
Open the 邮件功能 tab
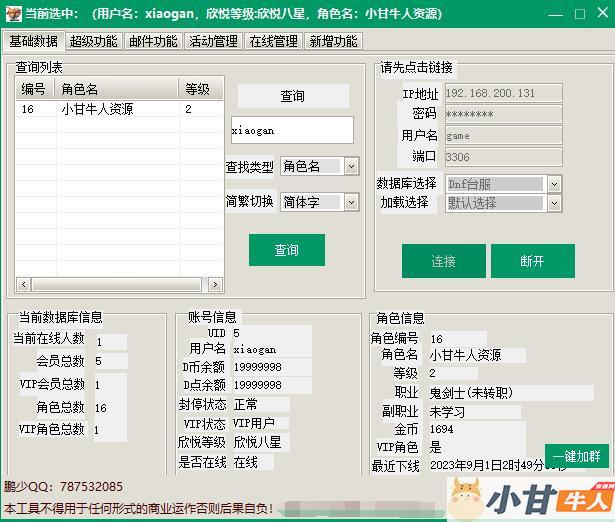(x=153, y=41)
